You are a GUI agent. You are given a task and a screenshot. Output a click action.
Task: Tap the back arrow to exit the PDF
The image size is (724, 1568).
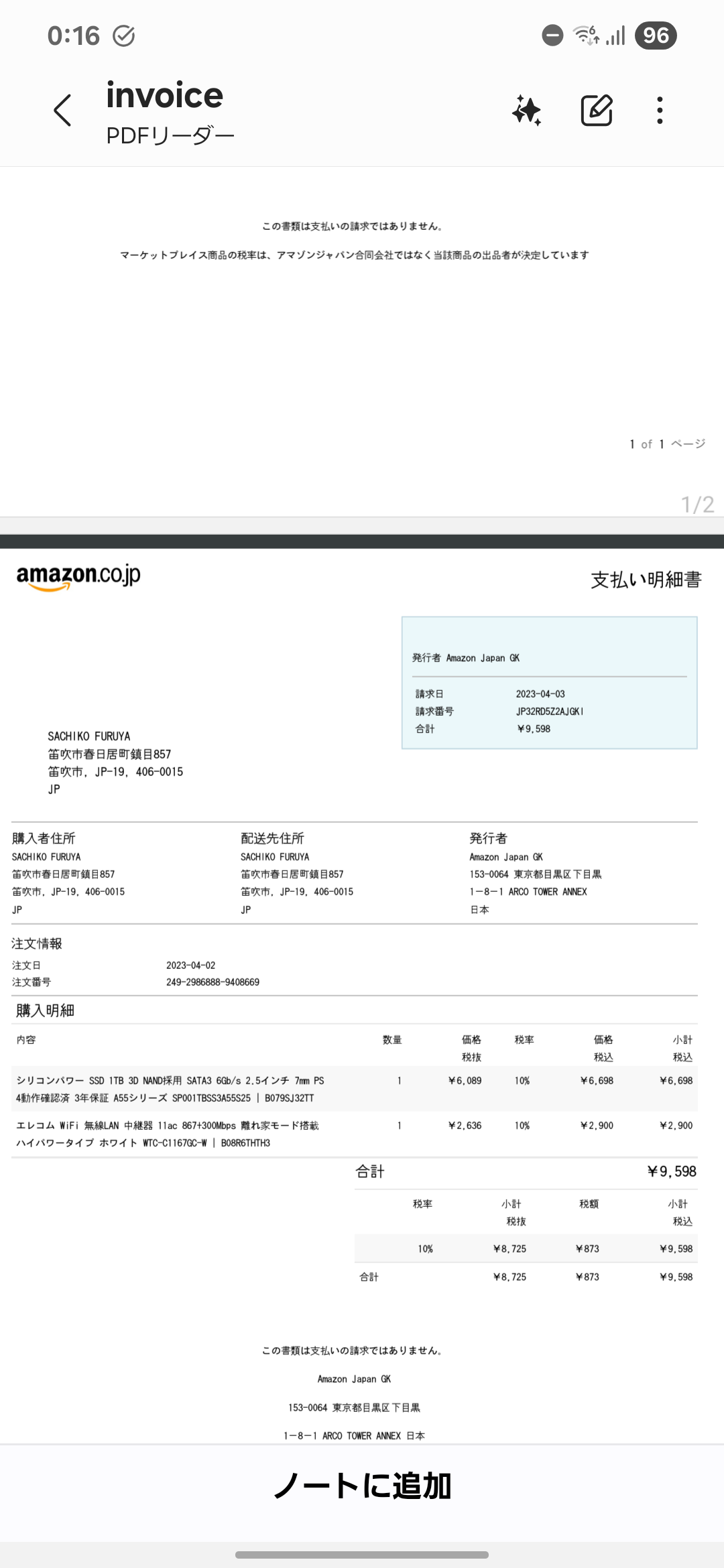62,111
